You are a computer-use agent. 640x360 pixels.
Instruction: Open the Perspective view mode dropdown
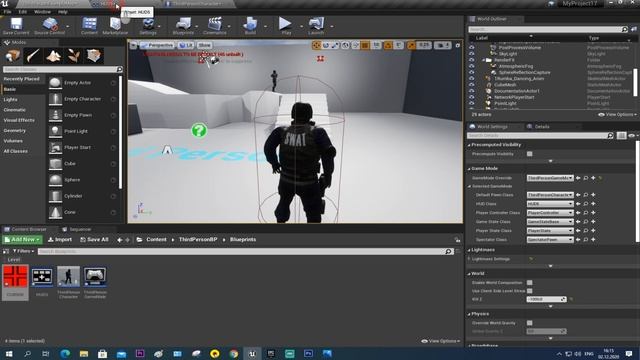157,45
